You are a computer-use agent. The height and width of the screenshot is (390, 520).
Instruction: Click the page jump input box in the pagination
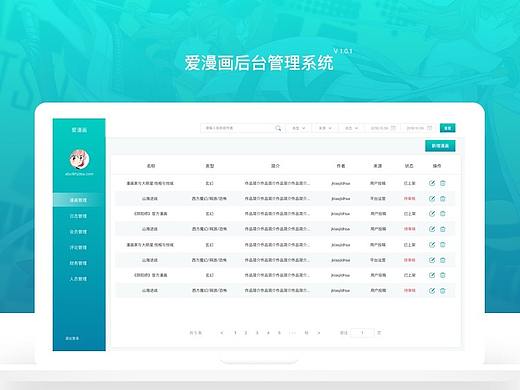click(362, 332)
